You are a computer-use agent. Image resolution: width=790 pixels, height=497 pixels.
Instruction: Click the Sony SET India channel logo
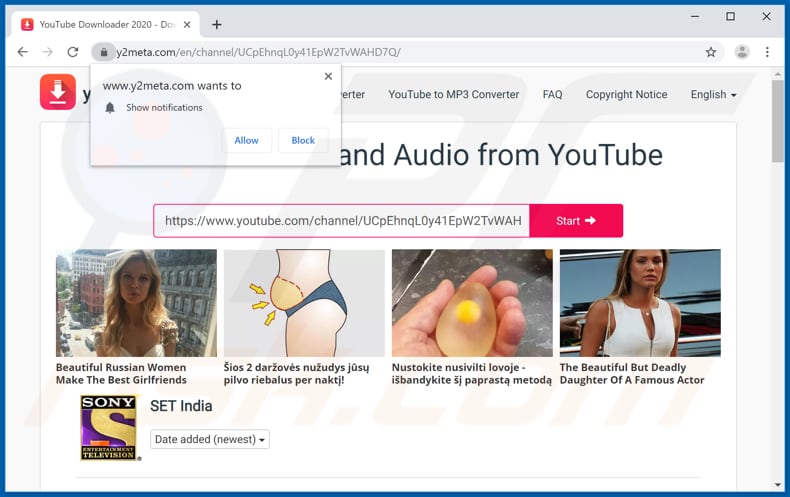pyautogui.click(x=108, y=427)
